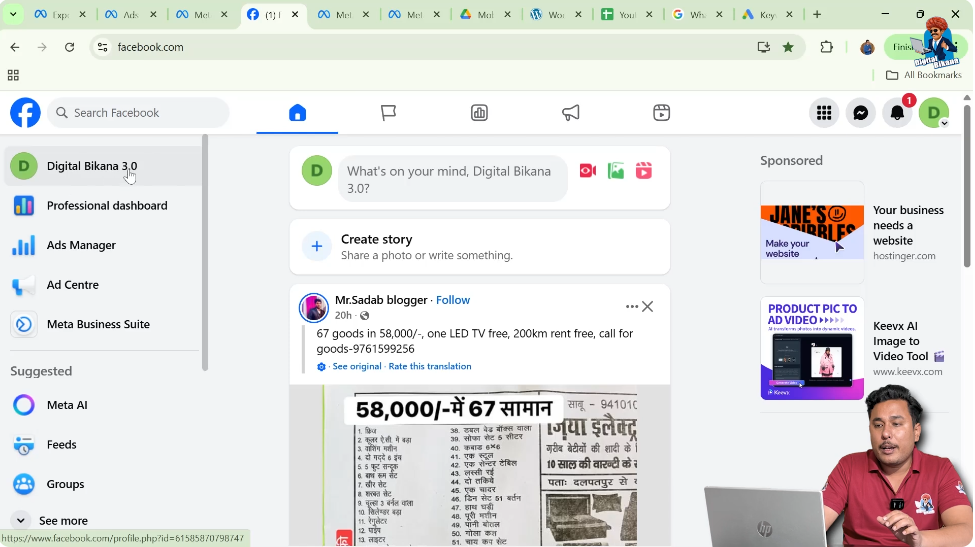
Task: Open Mr.Sadab blogger profile name
Action: pyautogui.click(x=381, y=300)
